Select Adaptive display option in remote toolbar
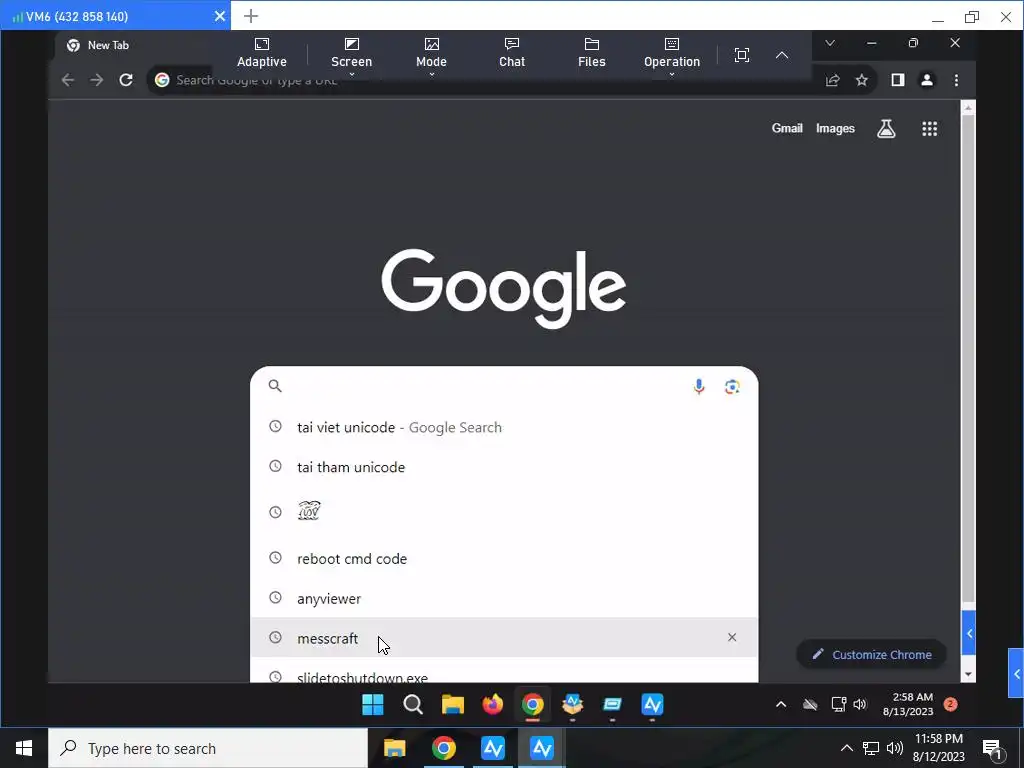Viewport: 1024px width, 768px height. click(262, 53)
